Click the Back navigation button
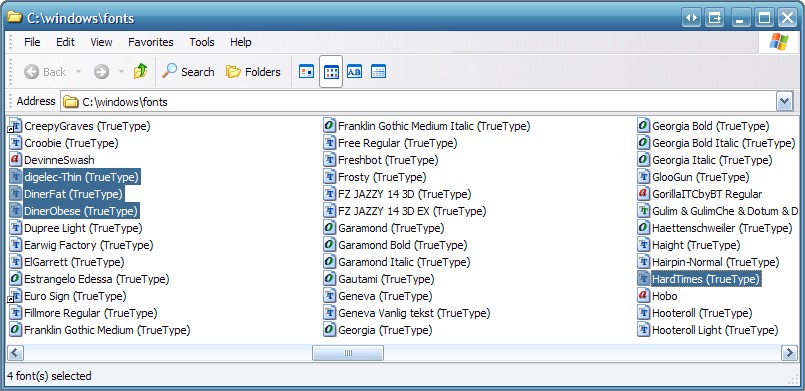The height and width of the screenshot is (391, 805). pos(45,72)
